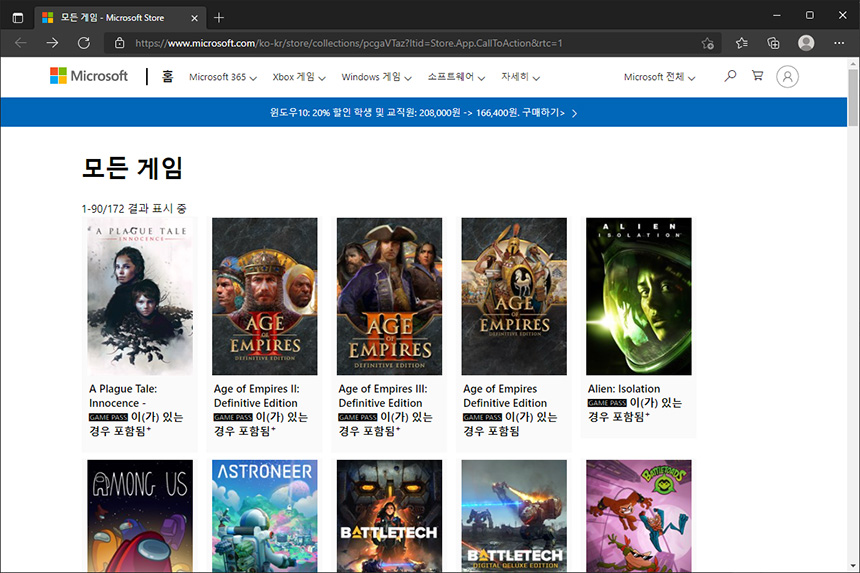Open Age of Empires II cover
Screen dimensions: 860x573
coord(264,296)
